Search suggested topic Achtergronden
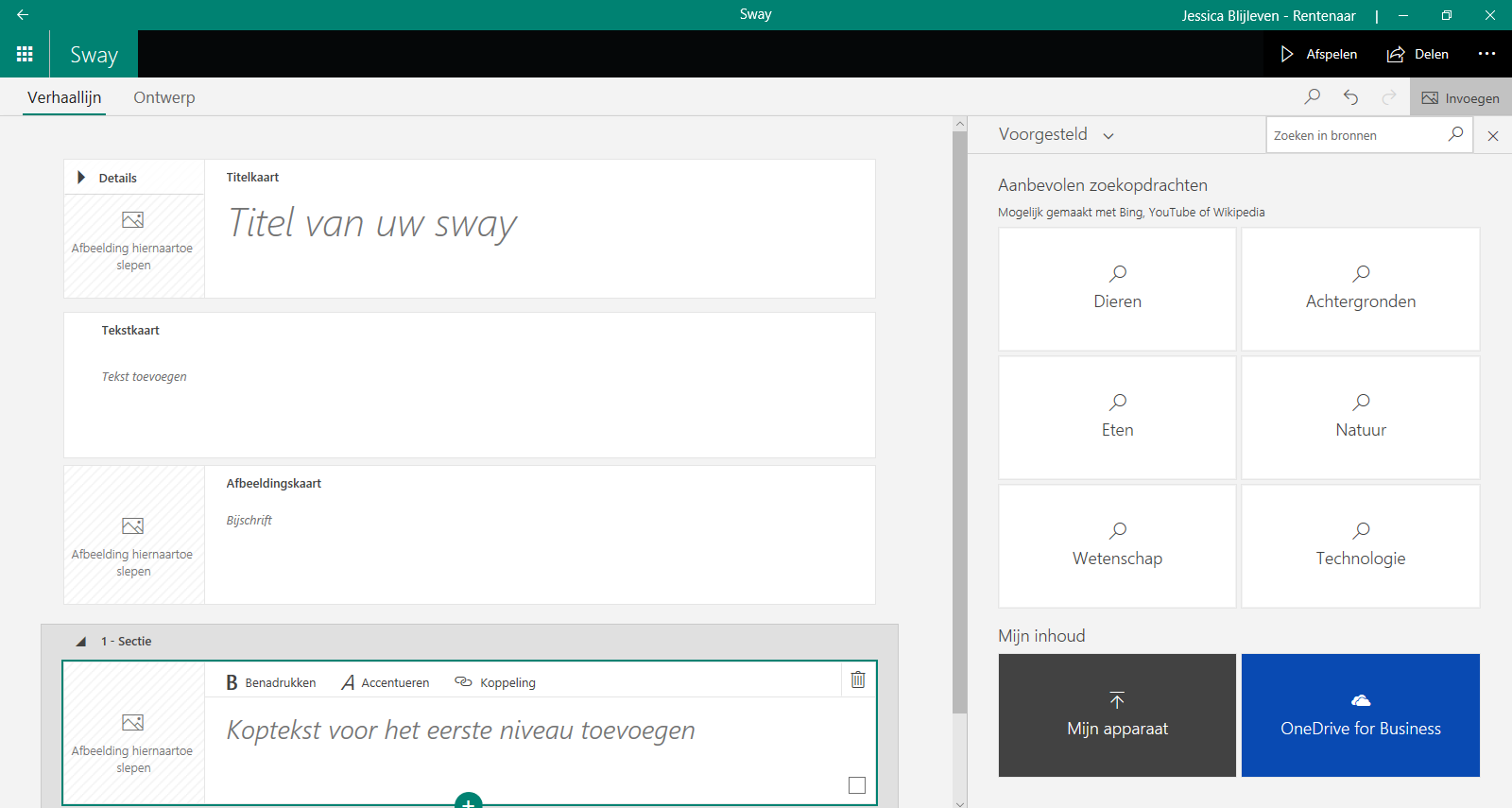Viewport: 1512px width, 808px height. click(1361, 289)
